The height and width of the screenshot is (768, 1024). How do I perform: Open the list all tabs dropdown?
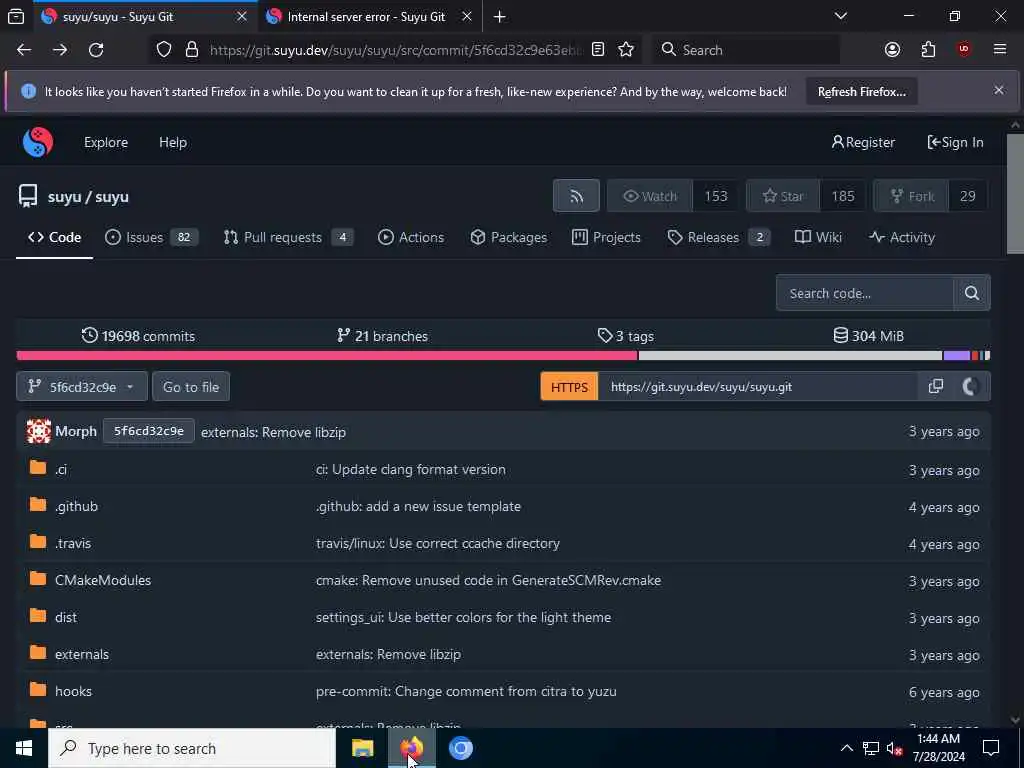pos(841,17)
